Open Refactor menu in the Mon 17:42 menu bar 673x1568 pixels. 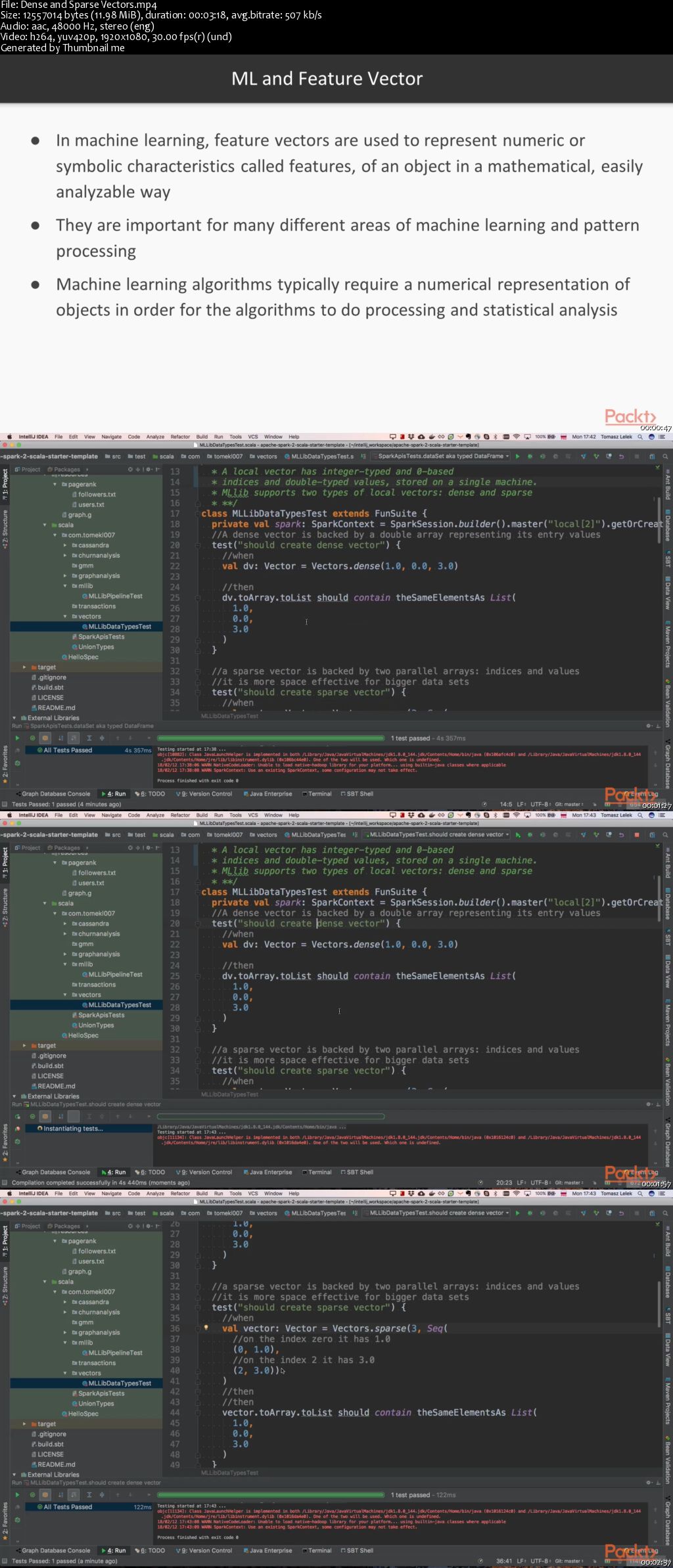(180, 436)
